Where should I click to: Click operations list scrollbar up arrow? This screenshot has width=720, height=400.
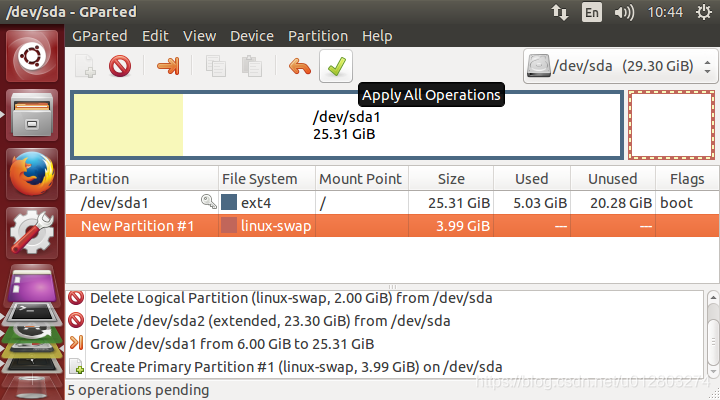pos(713,298)
